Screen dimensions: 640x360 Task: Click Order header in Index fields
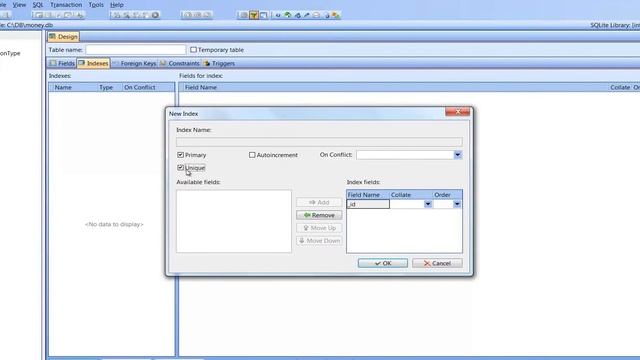click(447, 195)
